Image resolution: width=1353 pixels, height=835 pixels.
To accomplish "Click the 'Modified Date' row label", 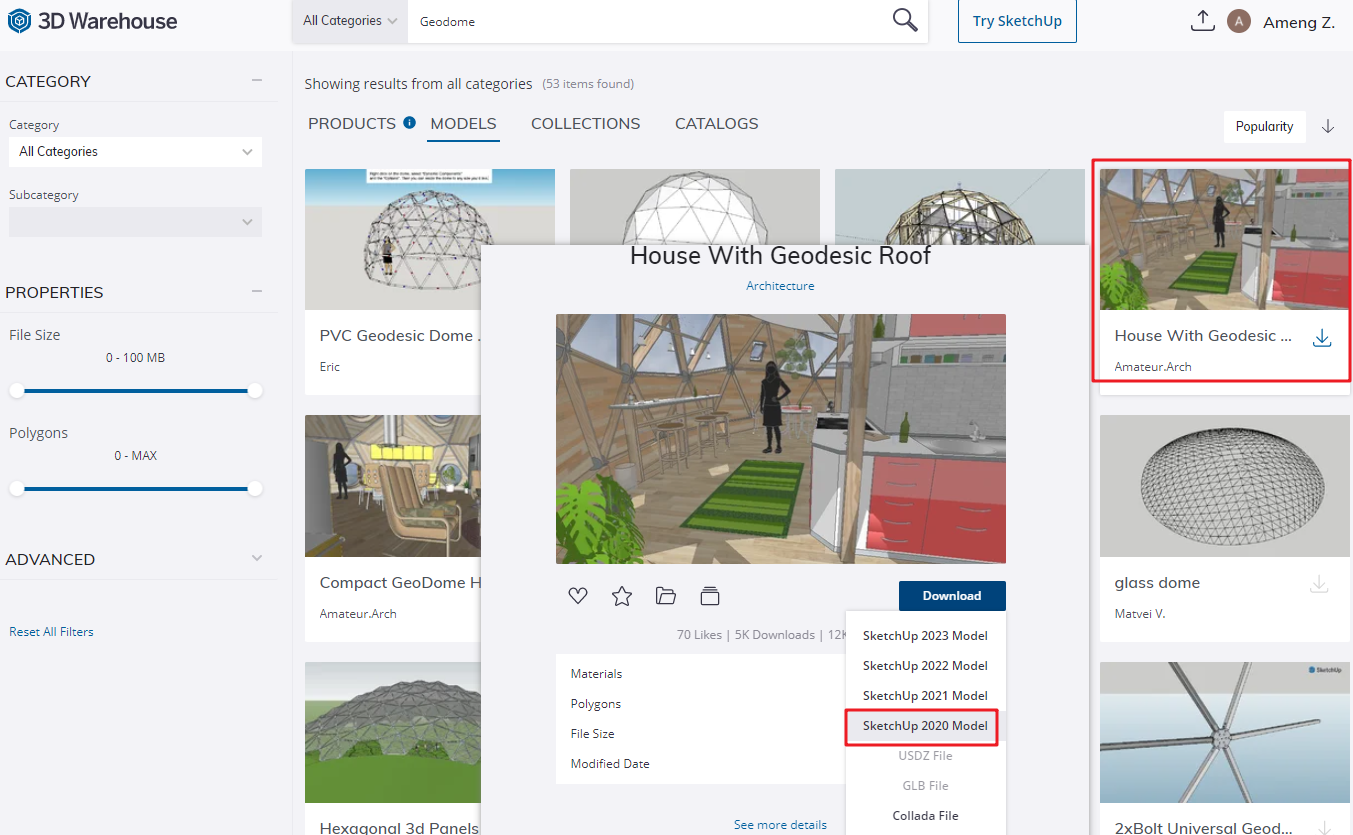I will click(x=610, y=764).
